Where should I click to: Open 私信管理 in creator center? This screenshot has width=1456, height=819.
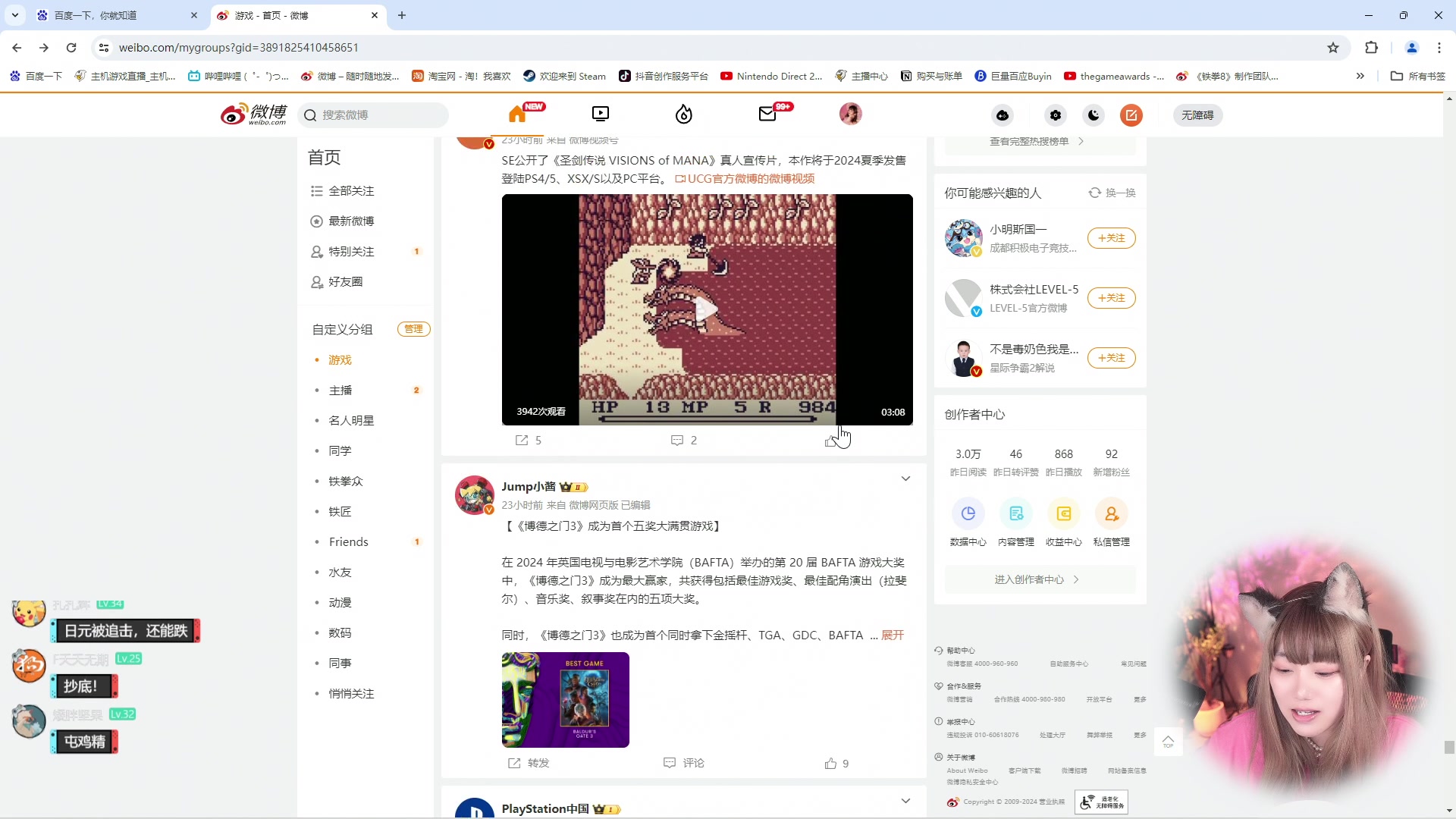(1112, 522)
